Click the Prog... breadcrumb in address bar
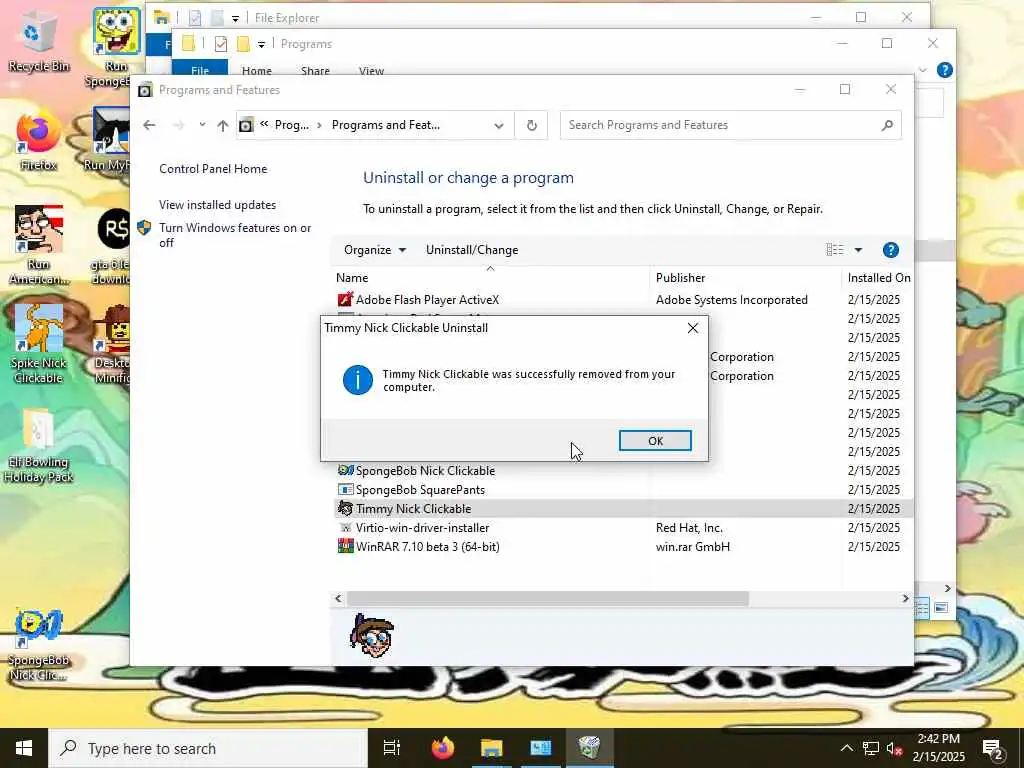 [x=292, y=125]
